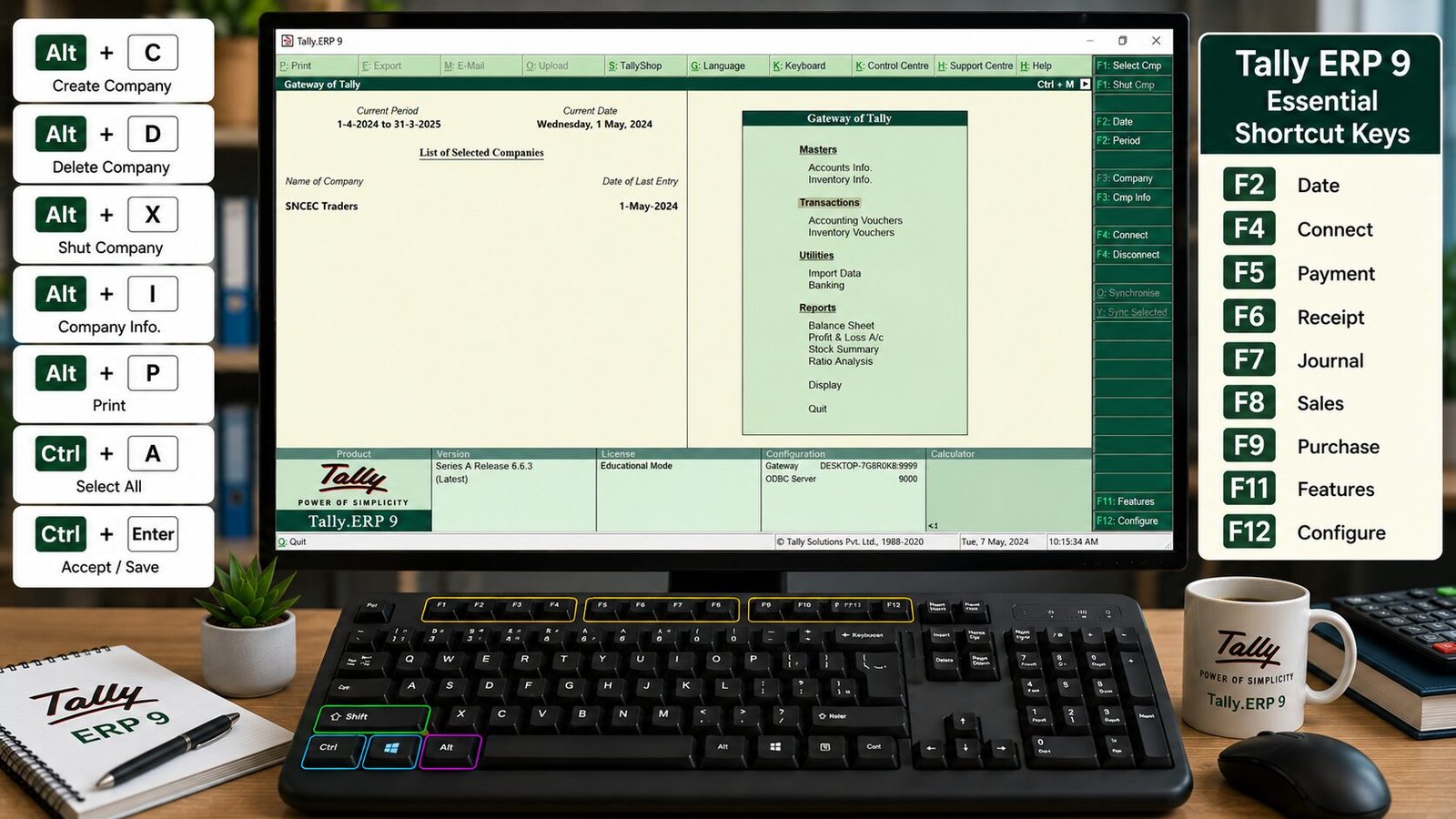
Task: Choose Import Data under Utilities
Action: (x=834, y=273)
